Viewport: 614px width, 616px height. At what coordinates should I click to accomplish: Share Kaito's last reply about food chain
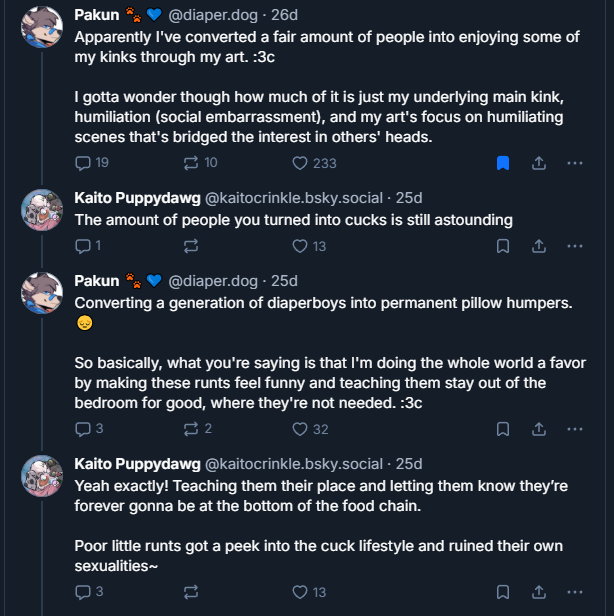(x=539, y=592)
